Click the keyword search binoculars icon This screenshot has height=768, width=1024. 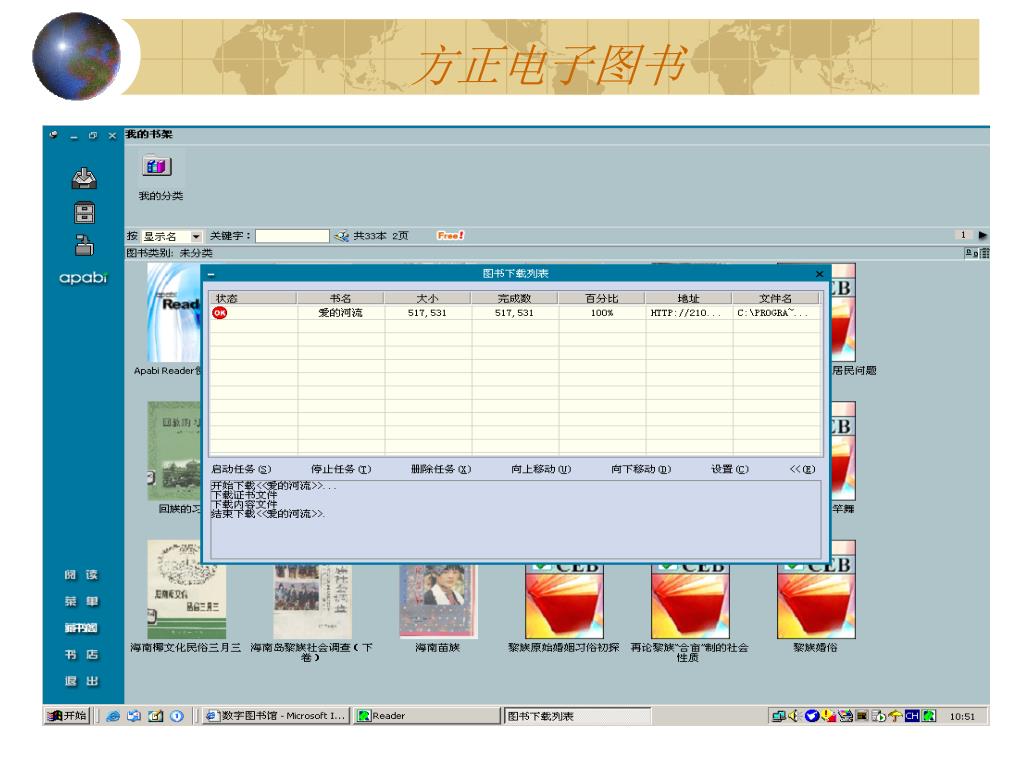tap(341, 236)
